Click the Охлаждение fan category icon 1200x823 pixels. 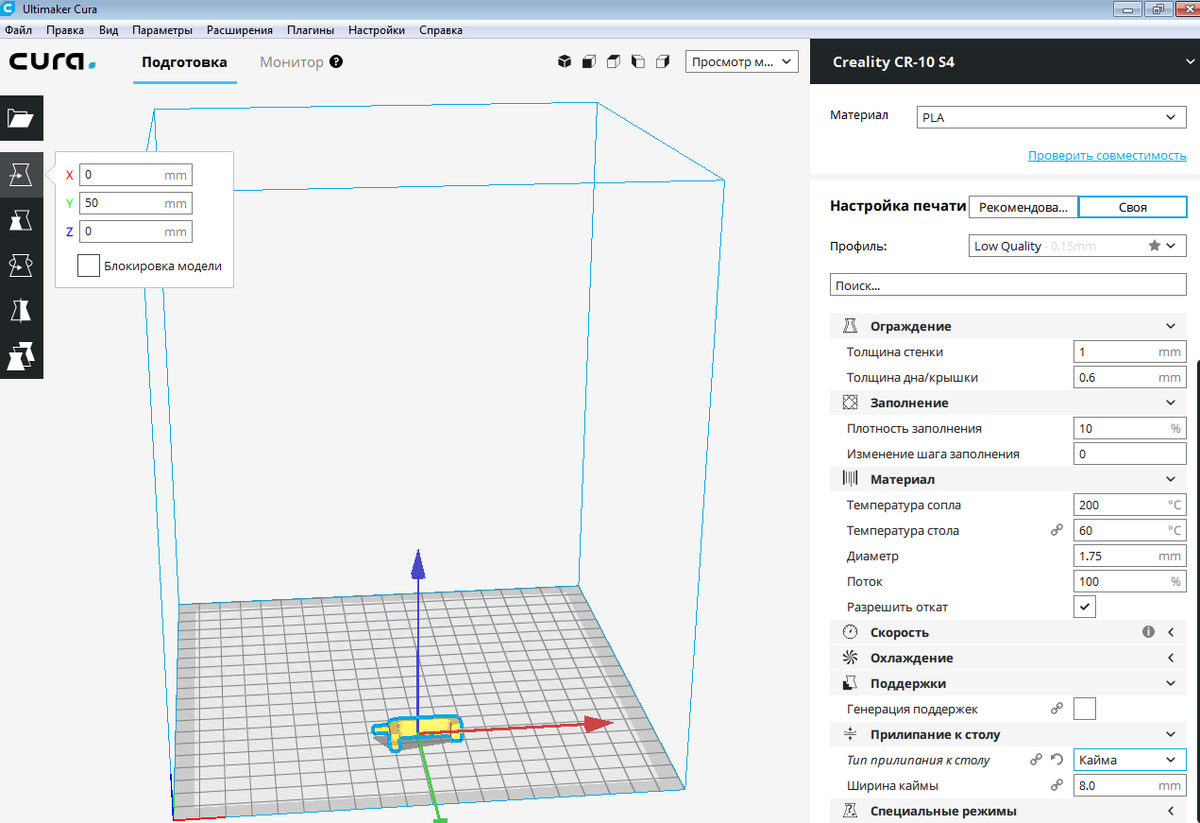850,658
